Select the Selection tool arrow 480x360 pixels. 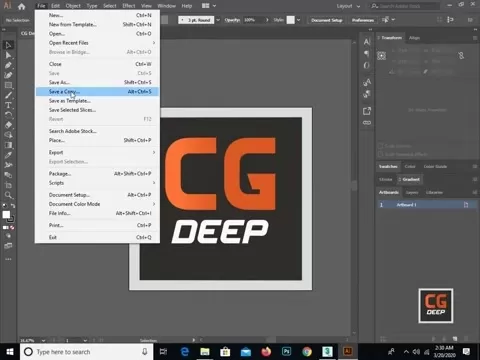(x=8, y=45)
